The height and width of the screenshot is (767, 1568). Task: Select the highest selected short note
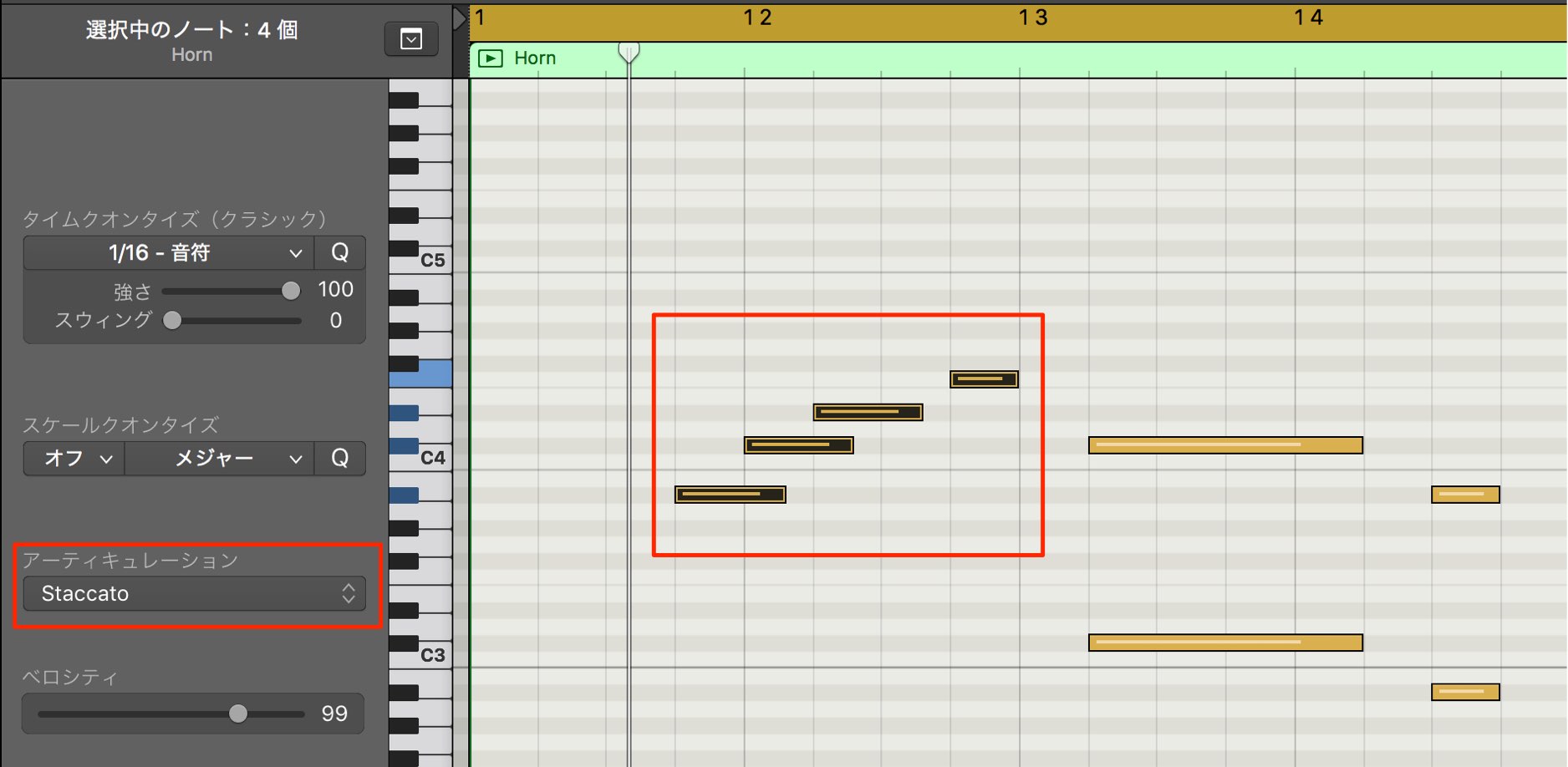click(x=985, y=379)
